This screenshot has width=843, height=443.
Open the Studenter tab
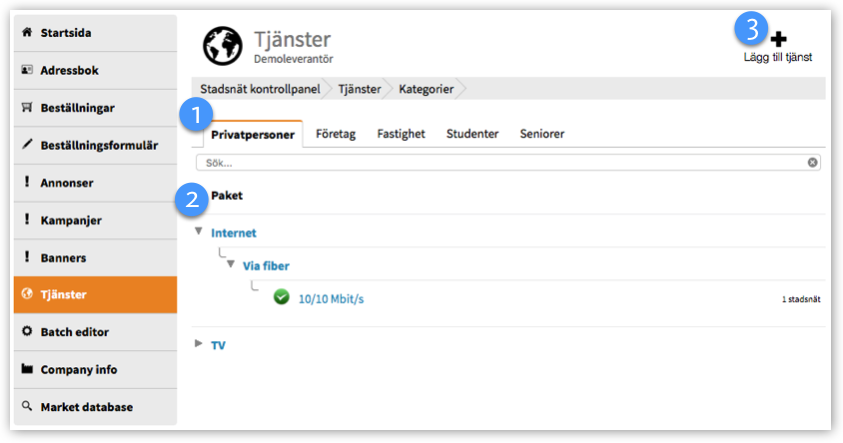(x=472, y=134)
